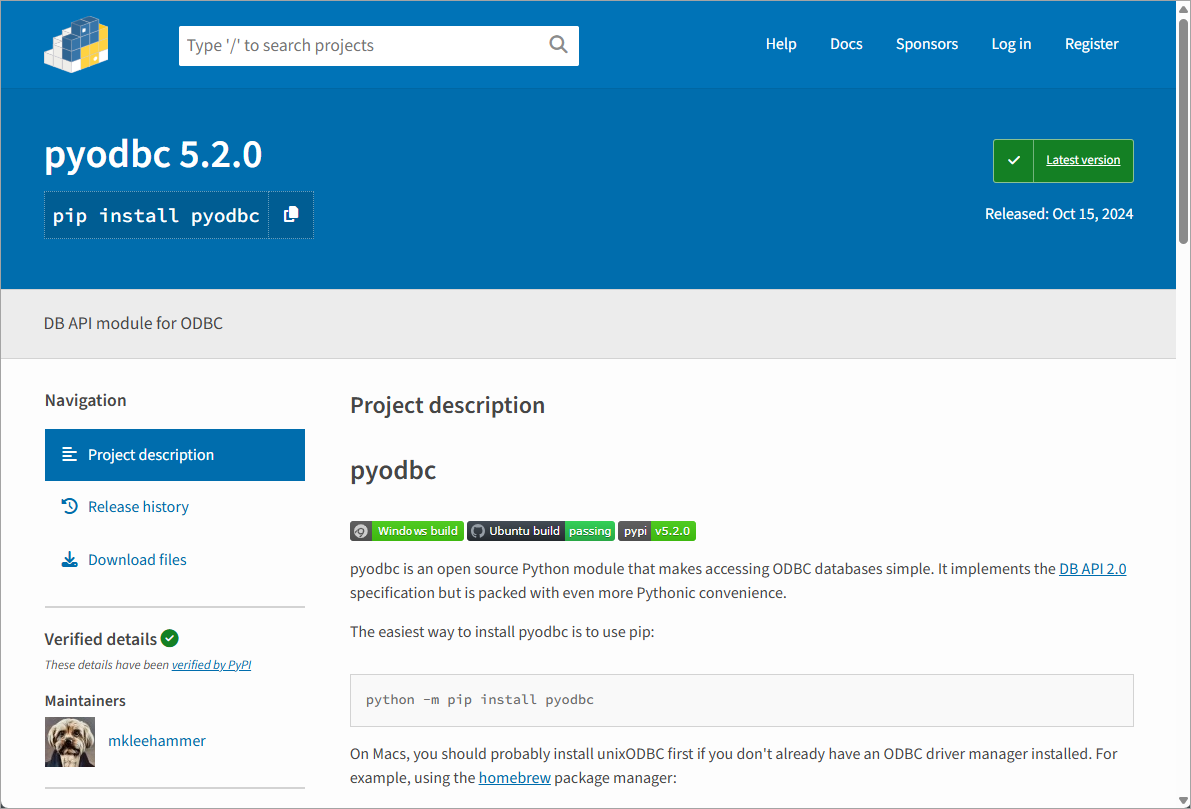1191x809 pixels.
Task: Click the Windows build badge
Action: pyautogui.click(x=406, y=531)
